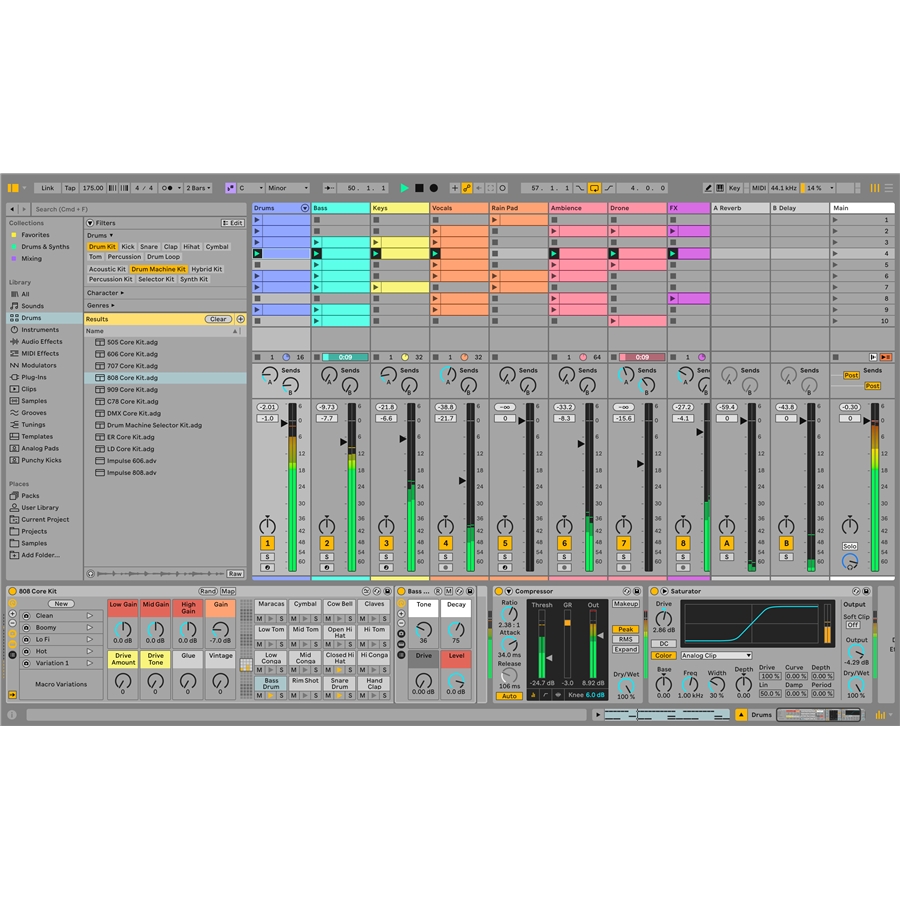
Task: Toggle the Compressor device on/off
Action: (x=508, y=591)
